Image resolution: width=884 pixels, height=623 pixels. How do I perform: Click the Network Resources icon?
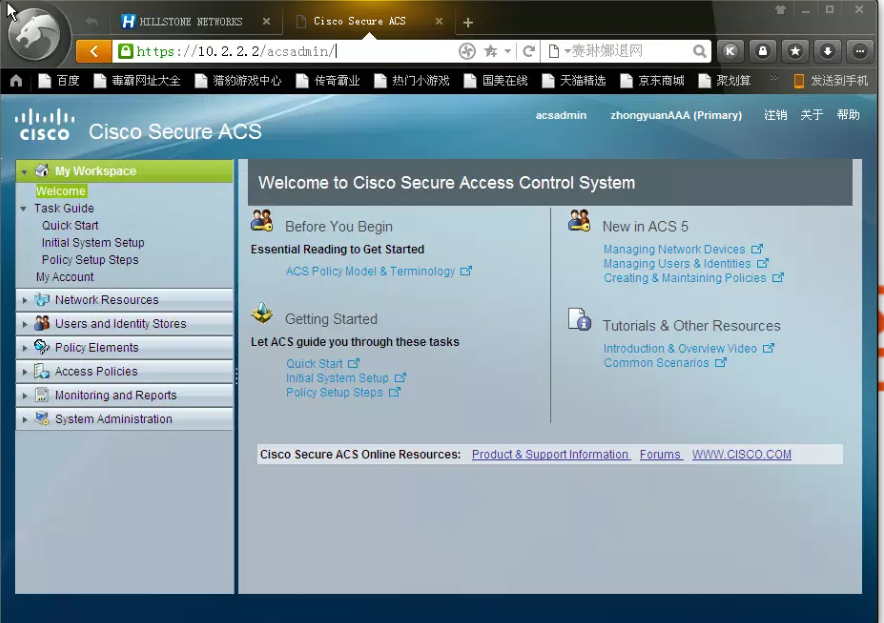42,299
